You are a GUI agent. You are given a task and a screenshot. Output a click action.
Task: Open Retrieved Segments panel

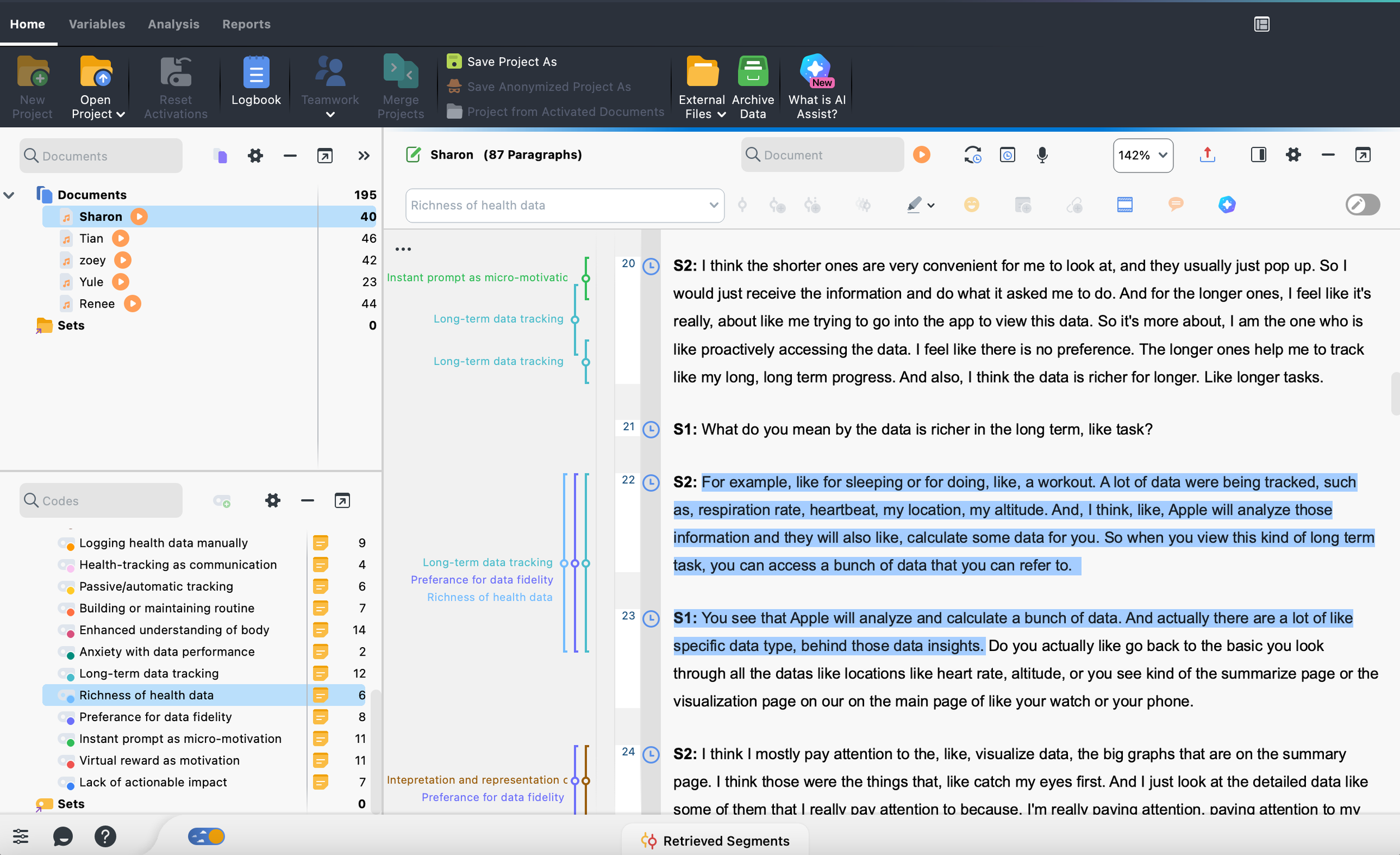coord(715,840)
